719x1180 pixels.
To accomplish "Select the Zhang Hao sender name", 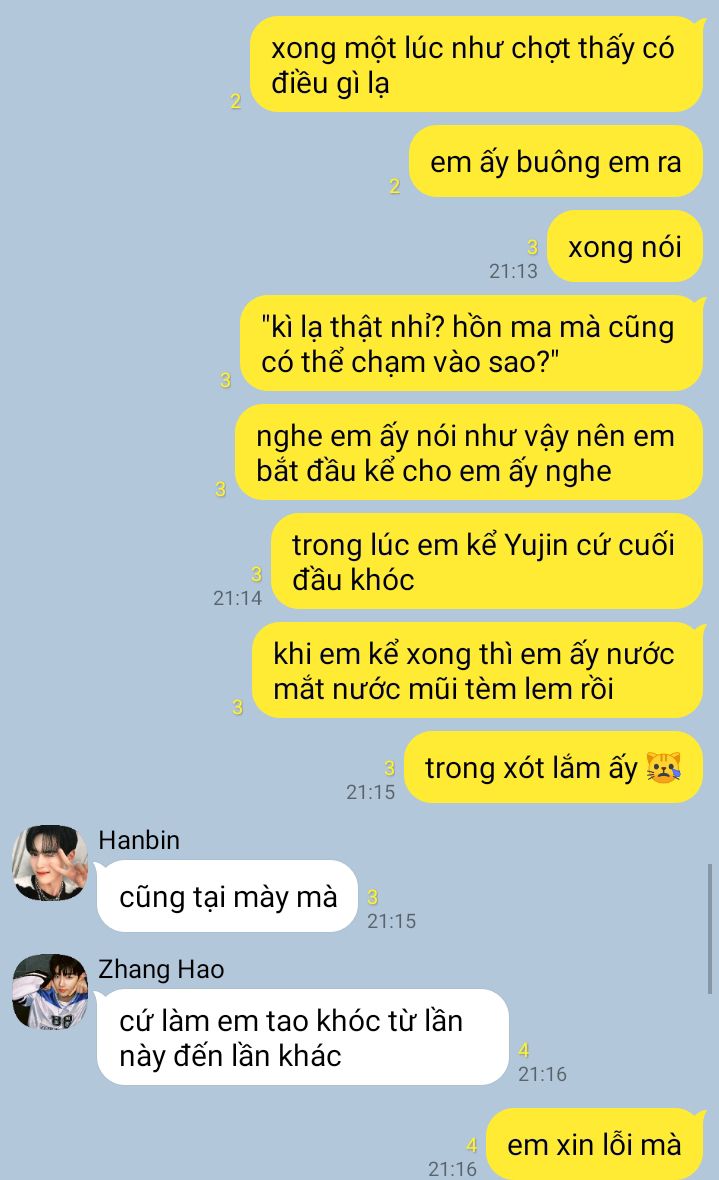I will (161, 969).
